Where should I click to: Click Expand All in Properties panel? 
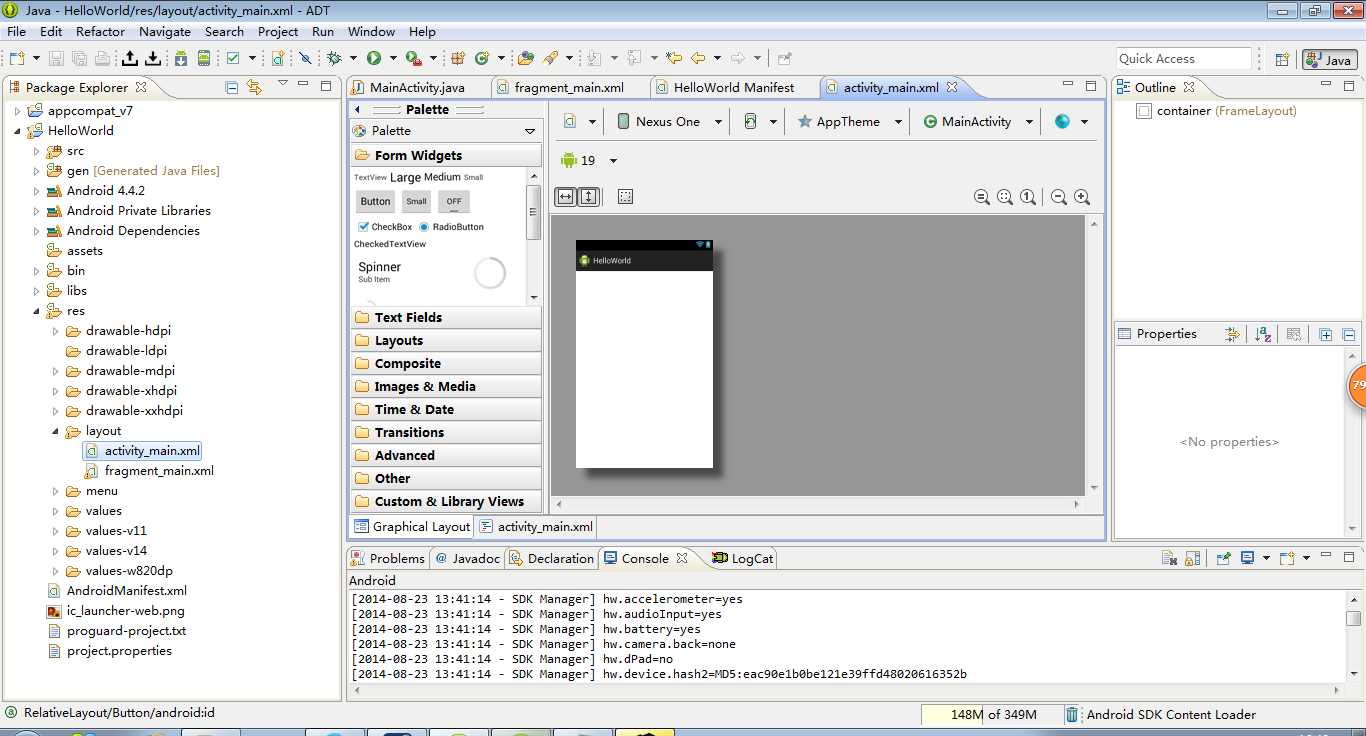1326,334
